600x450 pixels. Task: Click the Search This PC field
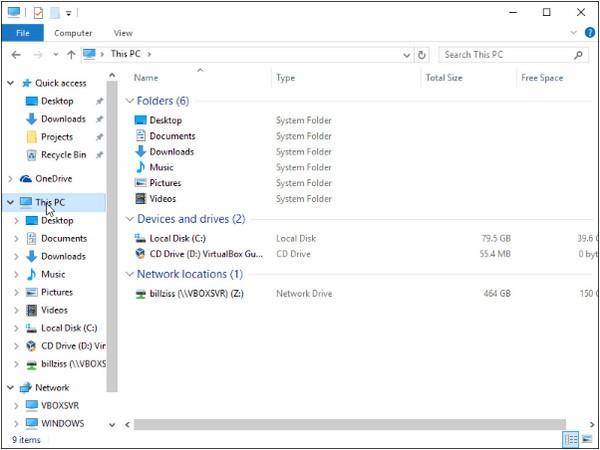click(505, 54)
